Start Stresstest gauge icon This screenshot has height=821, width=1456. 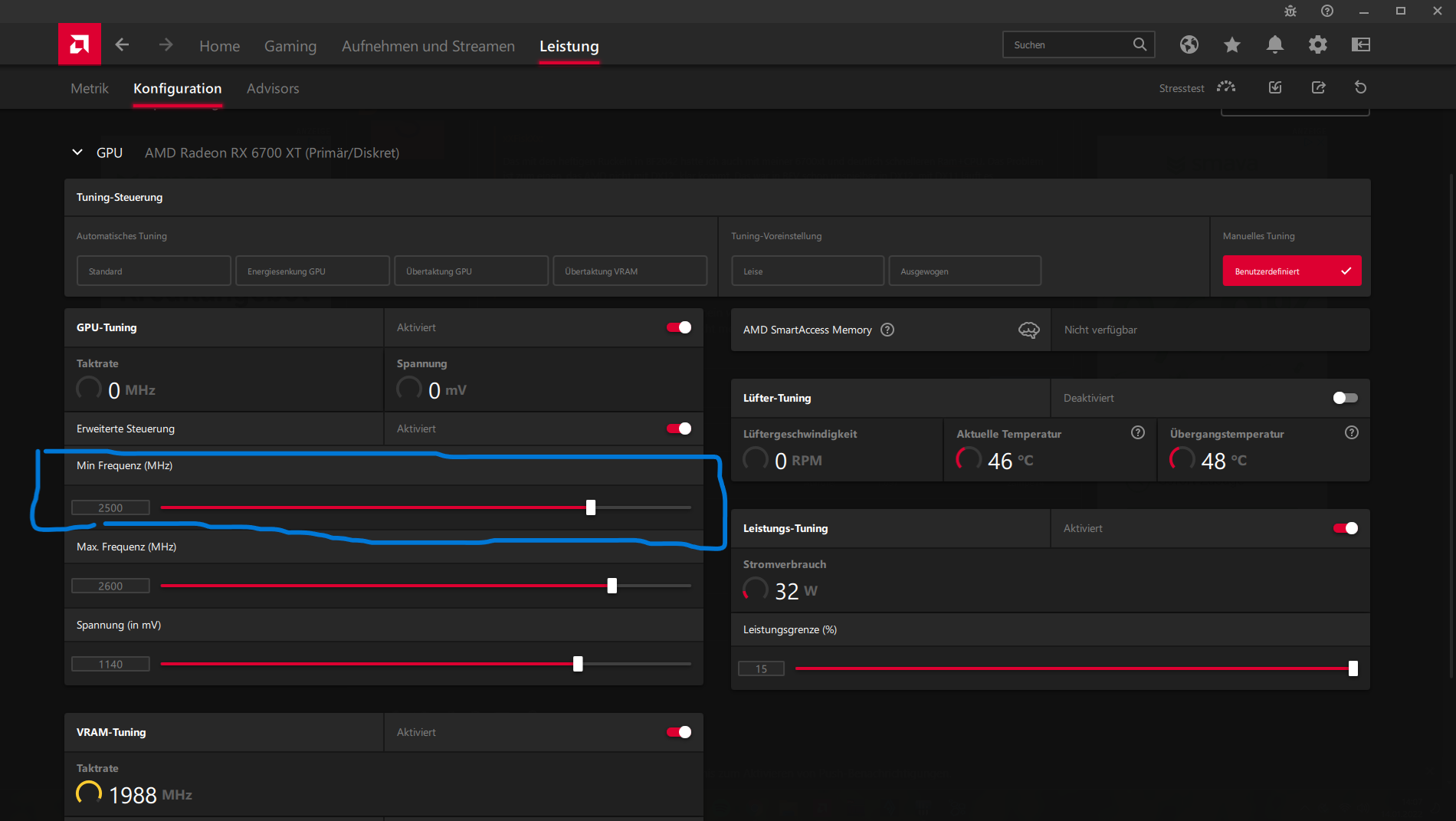coord(1226,87)
